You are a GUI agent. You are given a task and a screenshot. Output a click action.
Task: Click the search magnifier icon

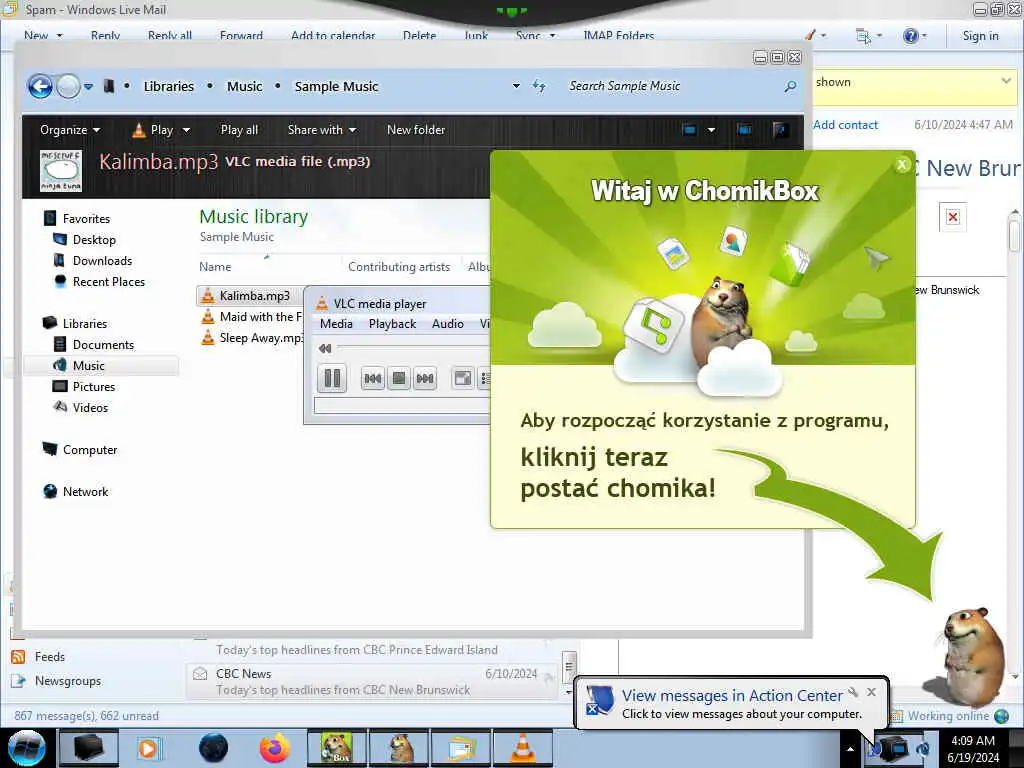790,86
